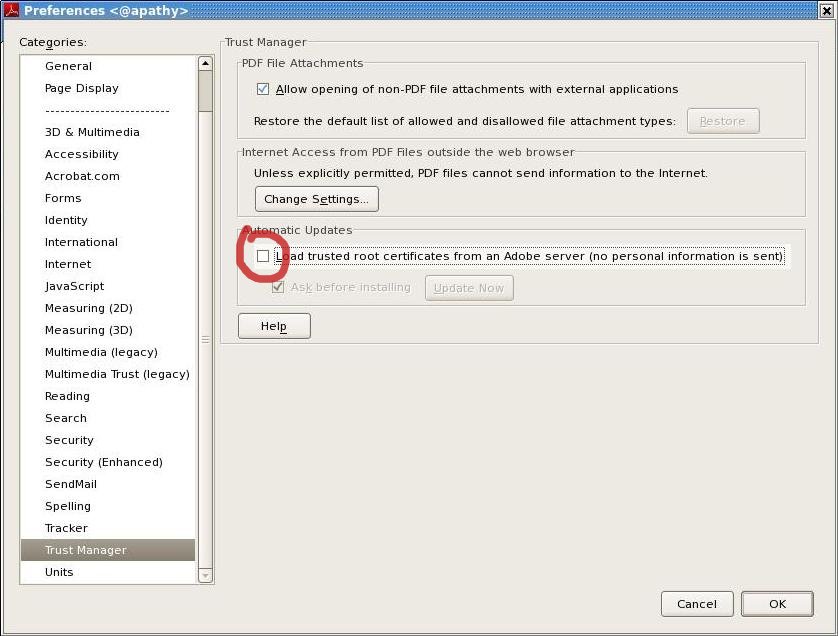Enable loading trusted root certificates checkbox
The image size is (838, 636).
[263, 256]
